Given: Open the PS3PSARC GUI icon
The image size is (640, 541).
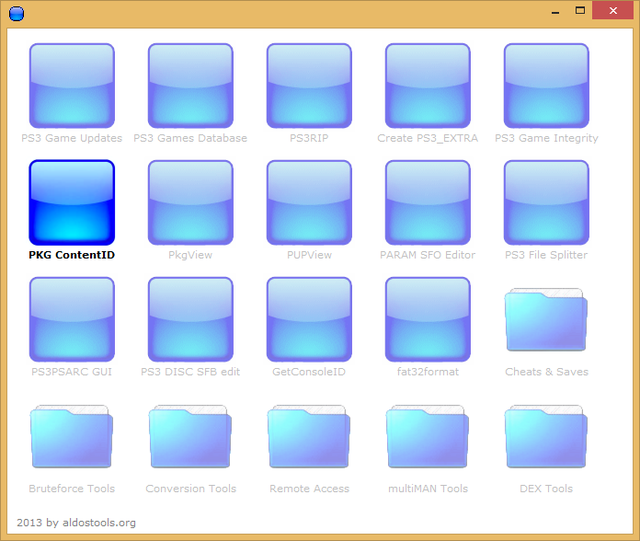Looking at the screenshot, I should [72, 319].
